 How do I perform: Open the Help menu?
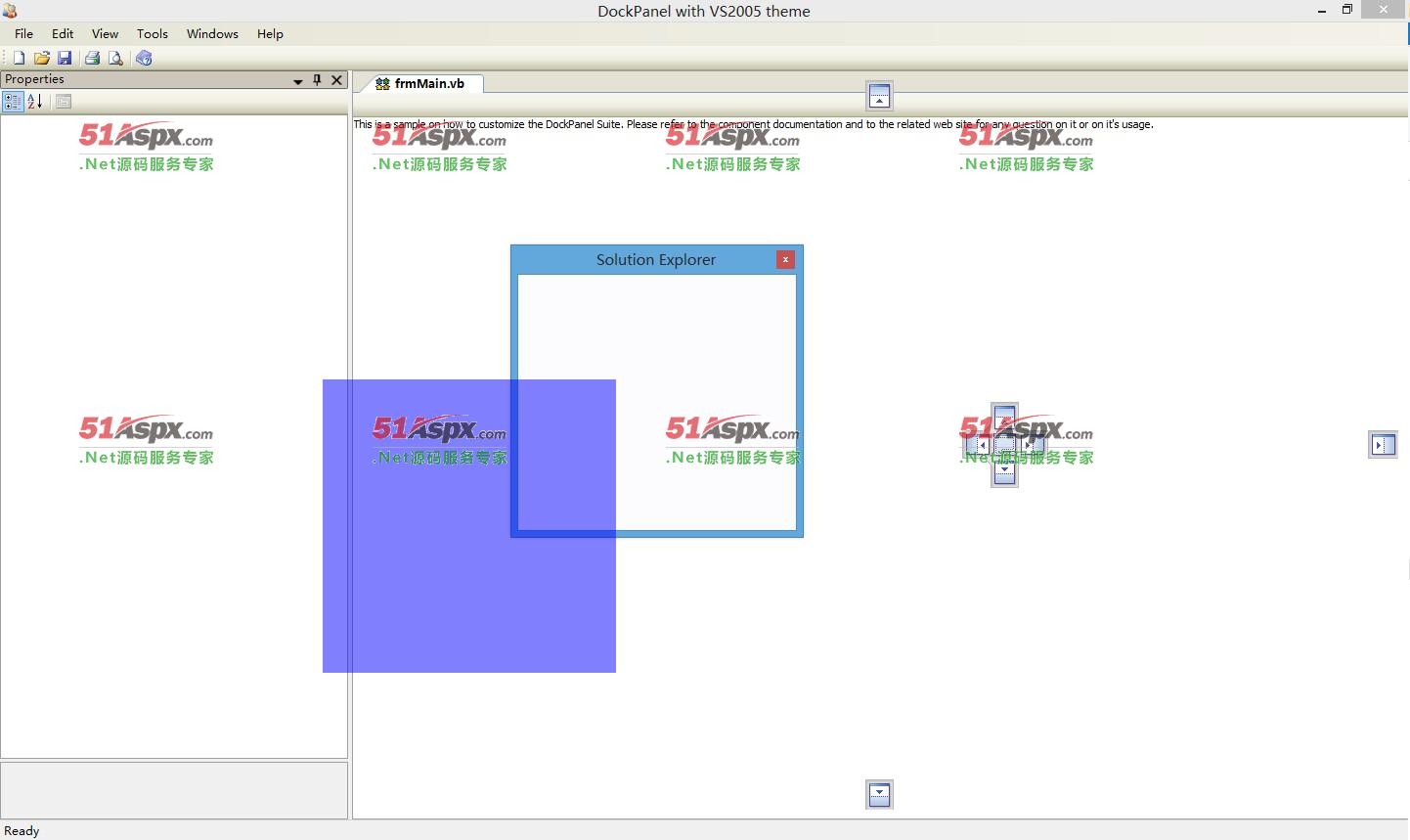[x=270, y=33]
